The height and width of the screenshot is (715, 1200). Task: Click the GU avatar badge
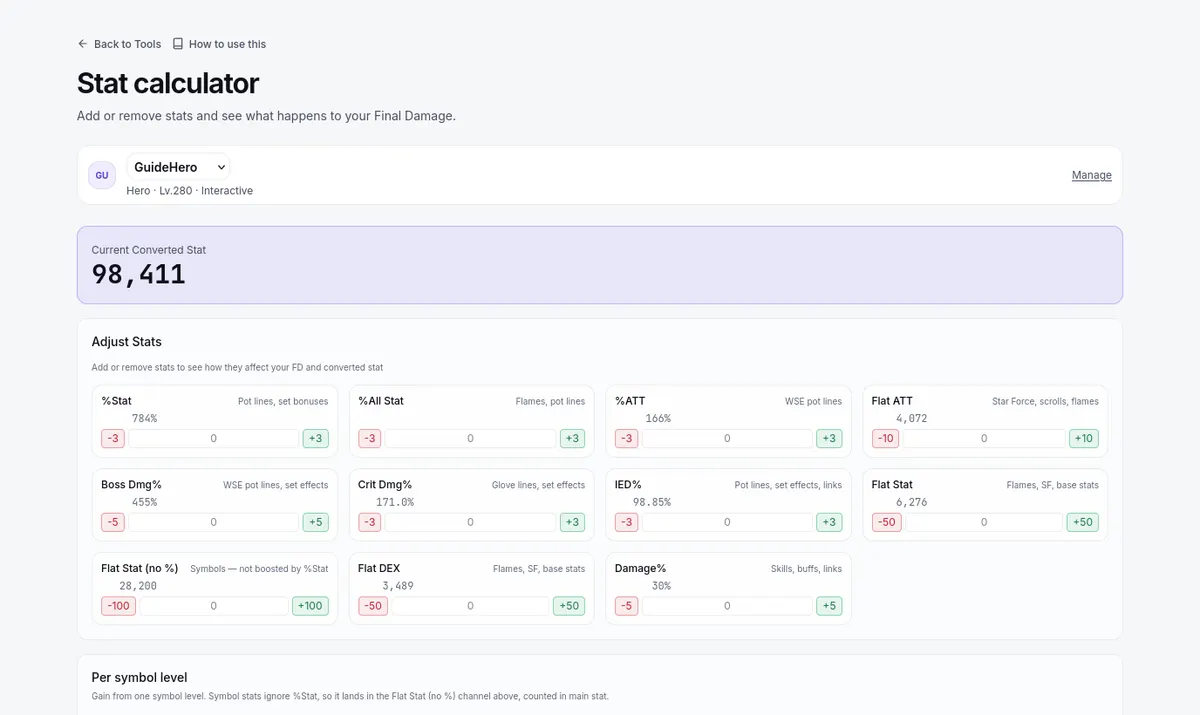(102, 175)
